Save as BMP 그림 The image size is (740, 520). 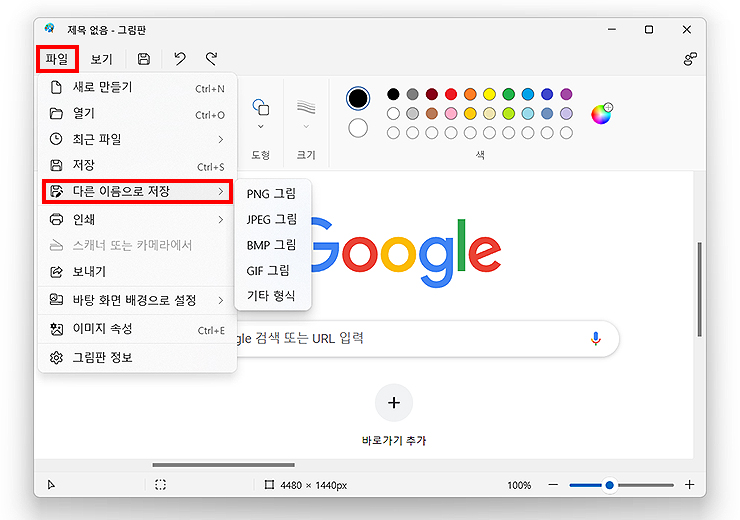273,245
